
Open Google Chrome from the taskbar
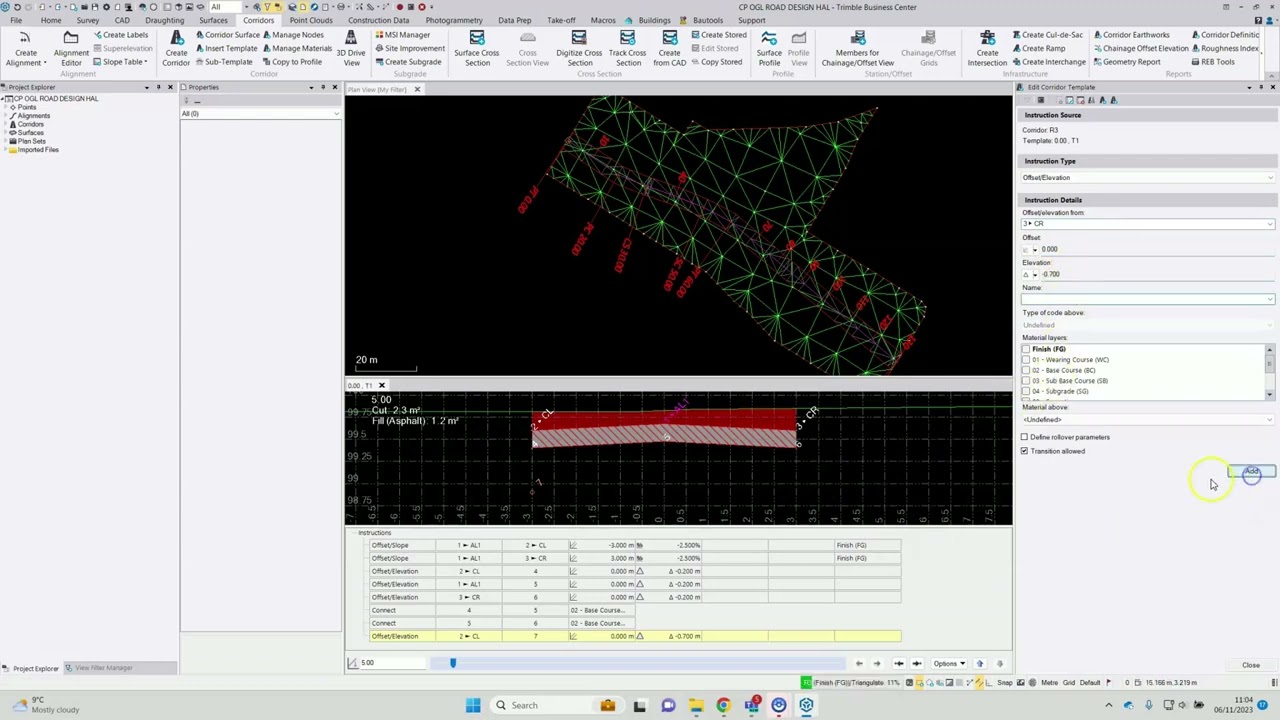(x=723, y=705)
